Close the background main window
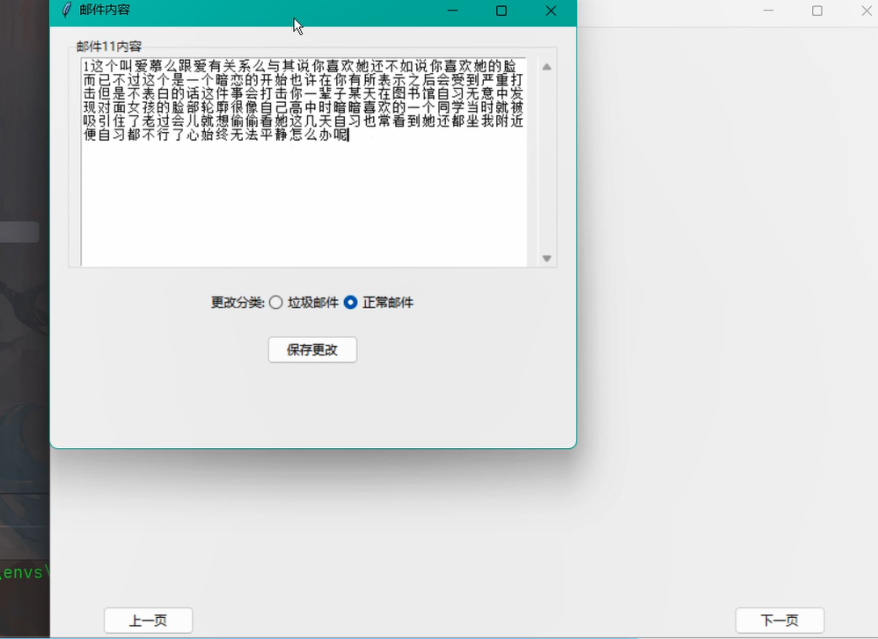Screen dimensions: 878x639 tap(866, 11)
